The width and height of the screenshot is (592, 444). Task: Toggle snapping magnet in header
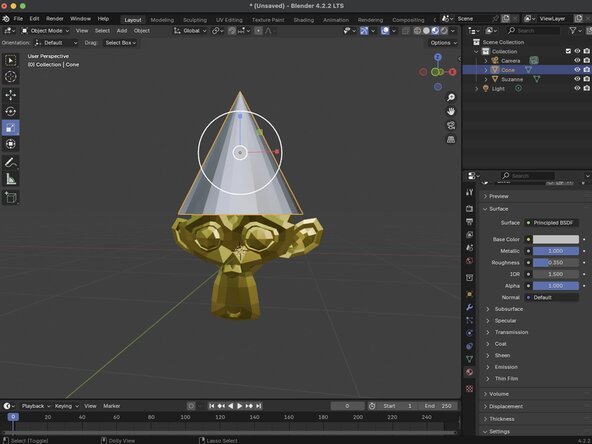(232, 31)
